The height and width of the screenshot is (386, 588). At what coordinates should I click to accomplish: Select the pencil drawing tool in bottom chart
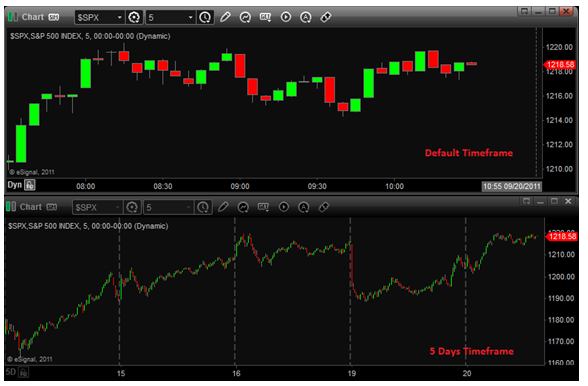click(223, 207)
